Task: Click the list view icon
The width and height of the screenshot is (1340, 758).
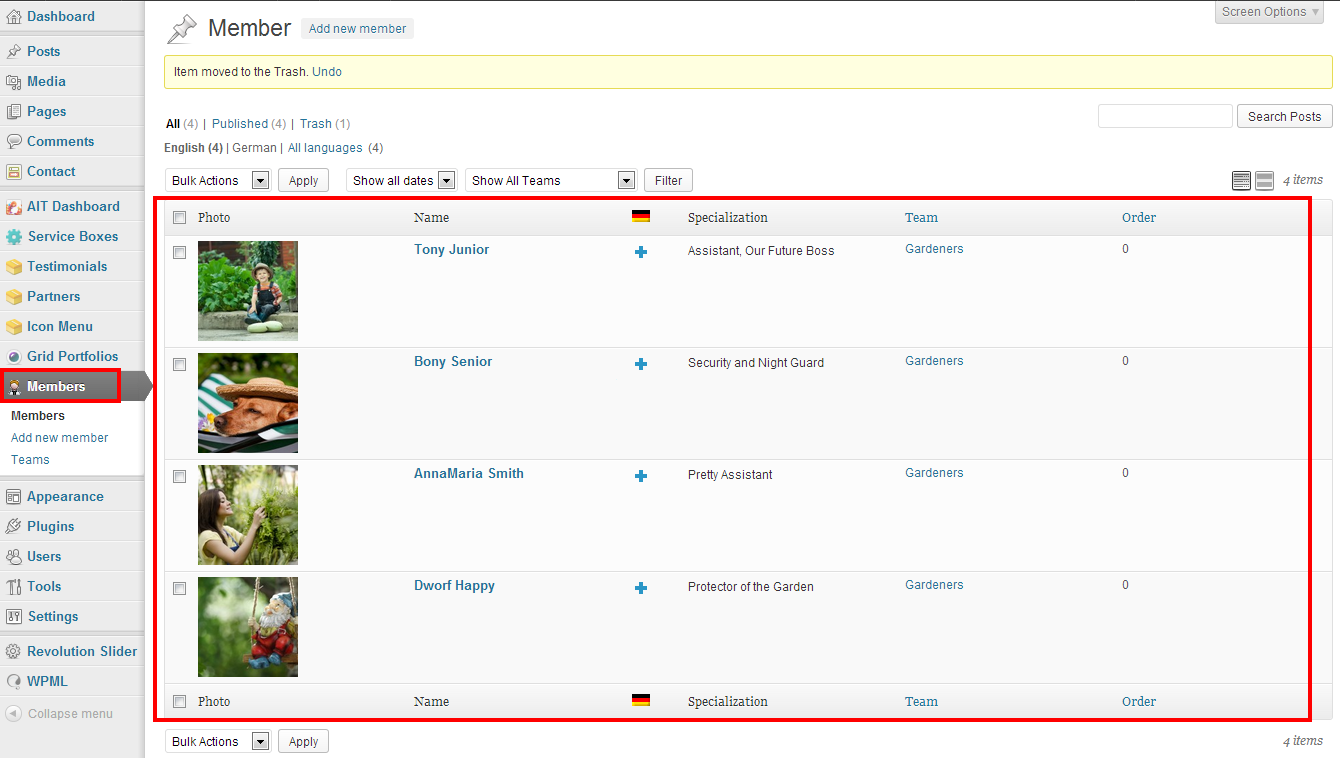Action: click(1241, 181)
